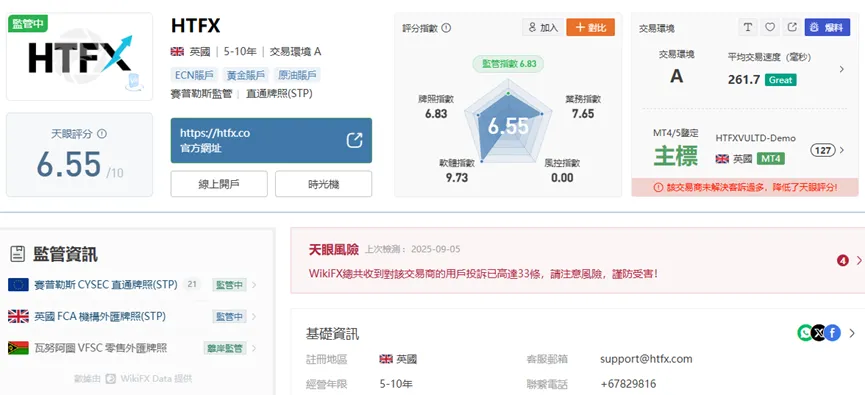
Task: Click the blue 爆料 report button
Action: click(x=827, y=27)
